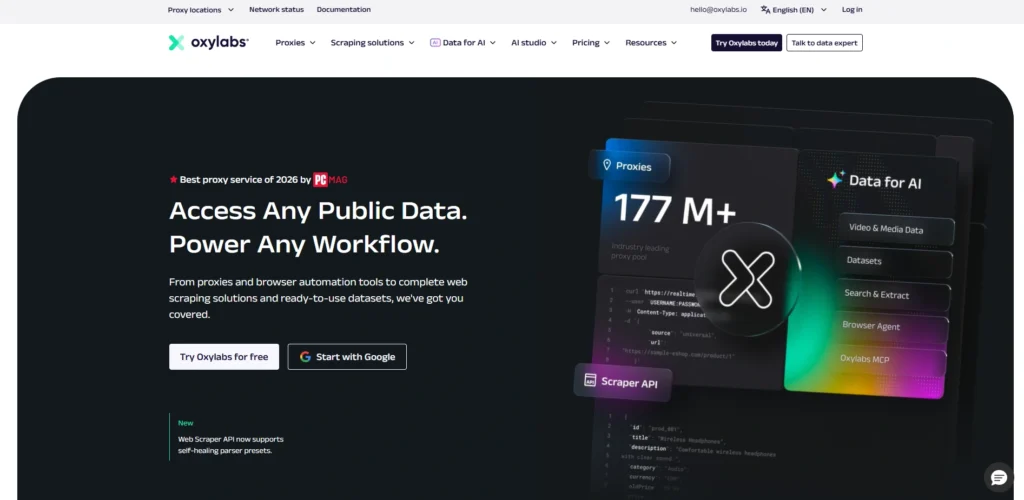Open the Web Scraper API self-healing parser announcement
Image resolution: width=1024 pixels, height=500 pixels.
click(x=231, y=445)
